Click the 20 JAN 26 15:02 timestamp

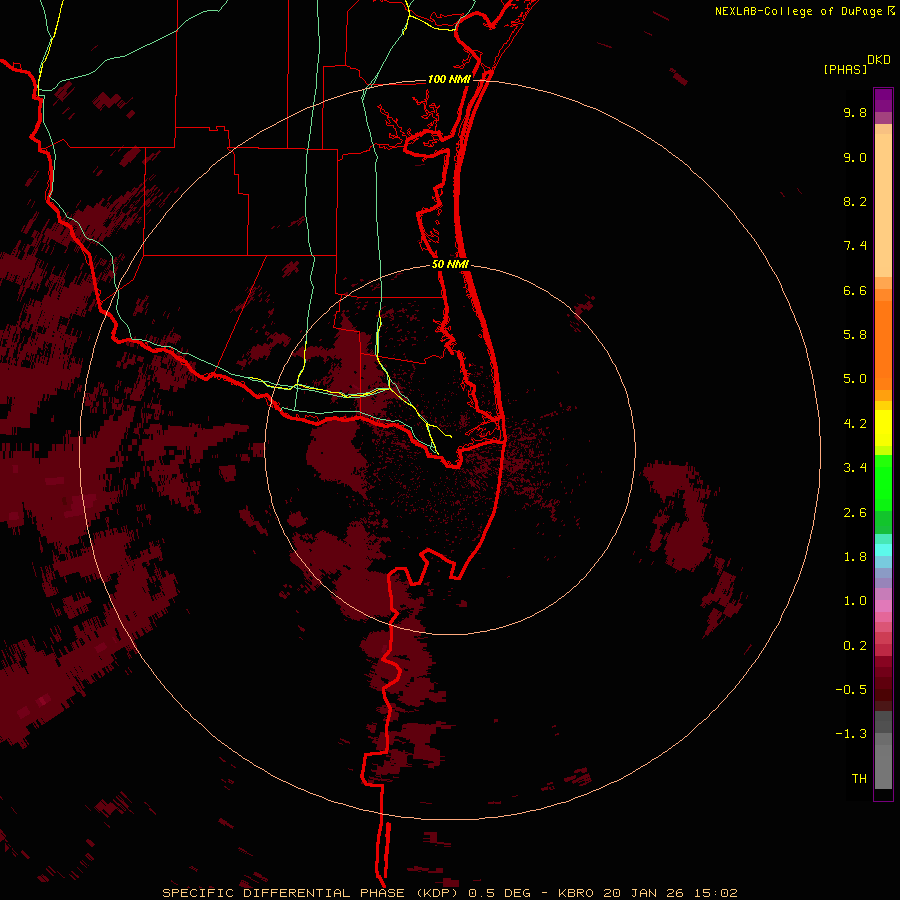[x=671, y=893]
